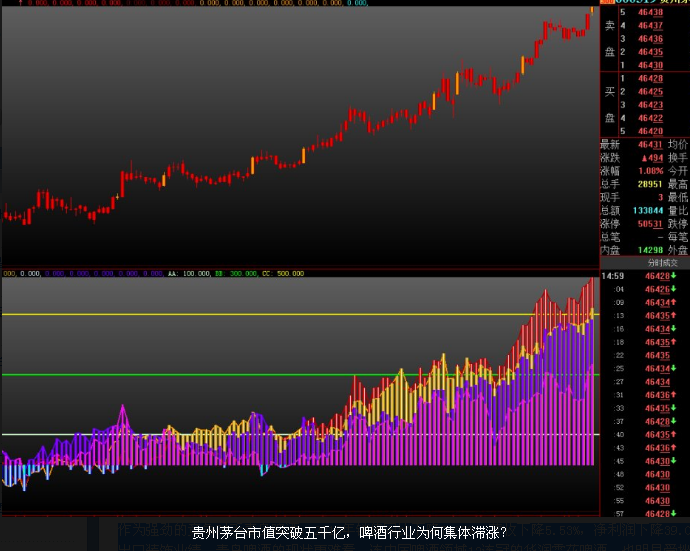690x551 pixels.
Task: Click the :18 tick price 46435
Action: pyautogui.click(x=657, y=342)
